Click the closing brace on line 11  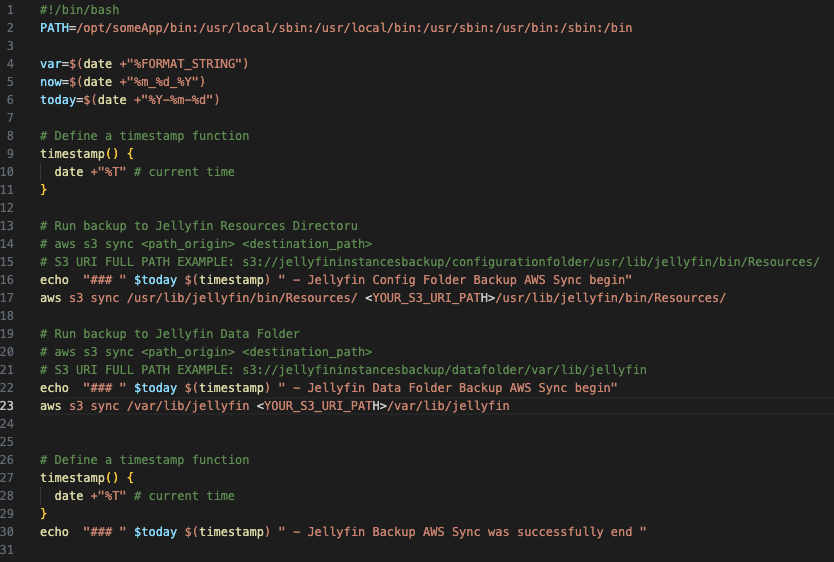(44, 190)
